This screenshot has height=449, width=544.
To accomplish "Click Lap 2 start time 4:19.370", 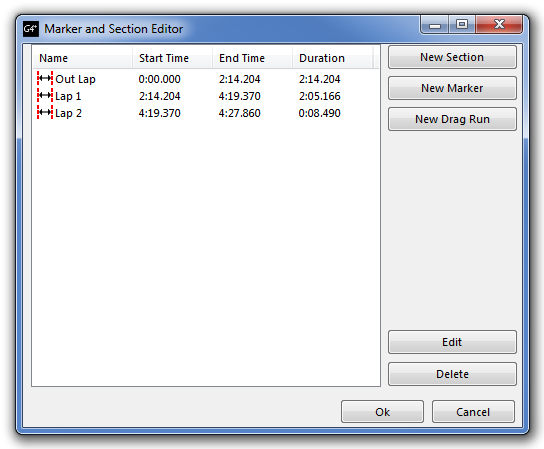I will tap(160, 113).
